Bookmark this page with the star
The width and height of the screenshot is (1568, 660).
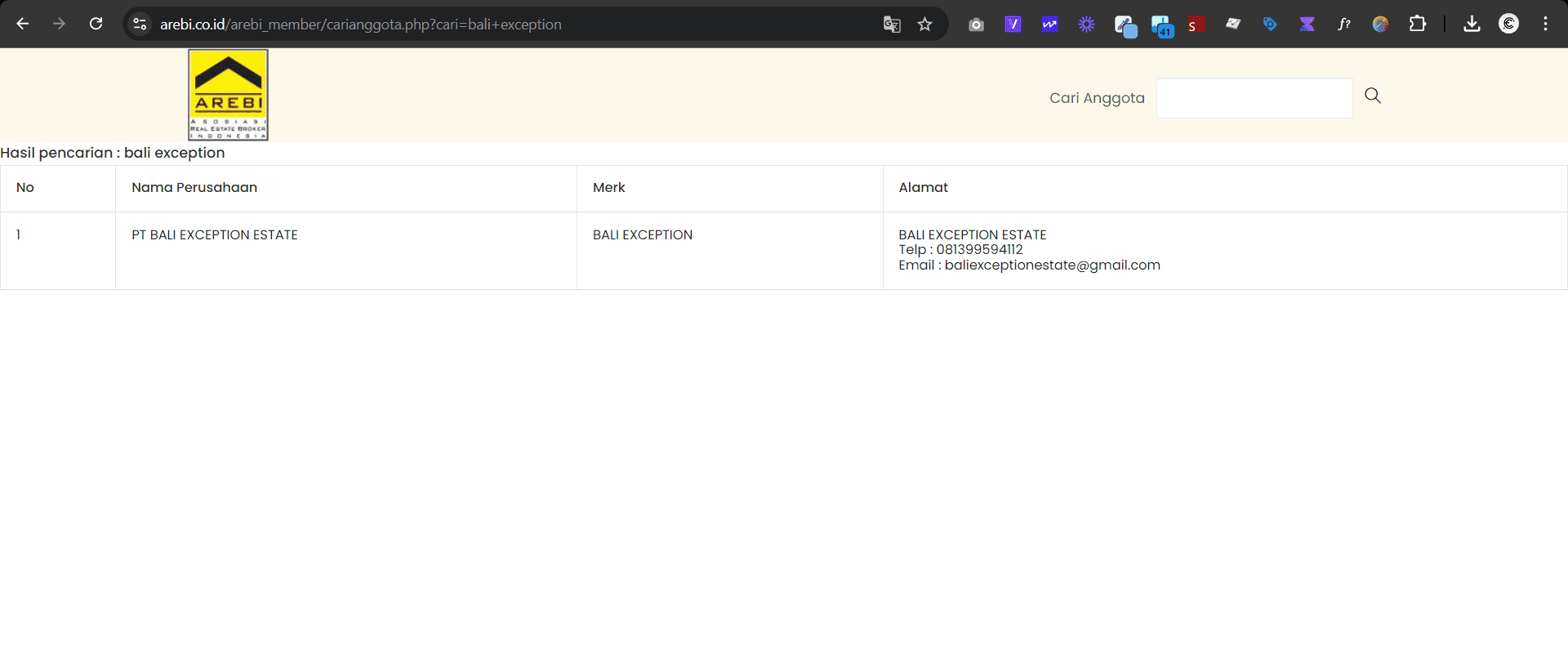[x=924, y=25]
